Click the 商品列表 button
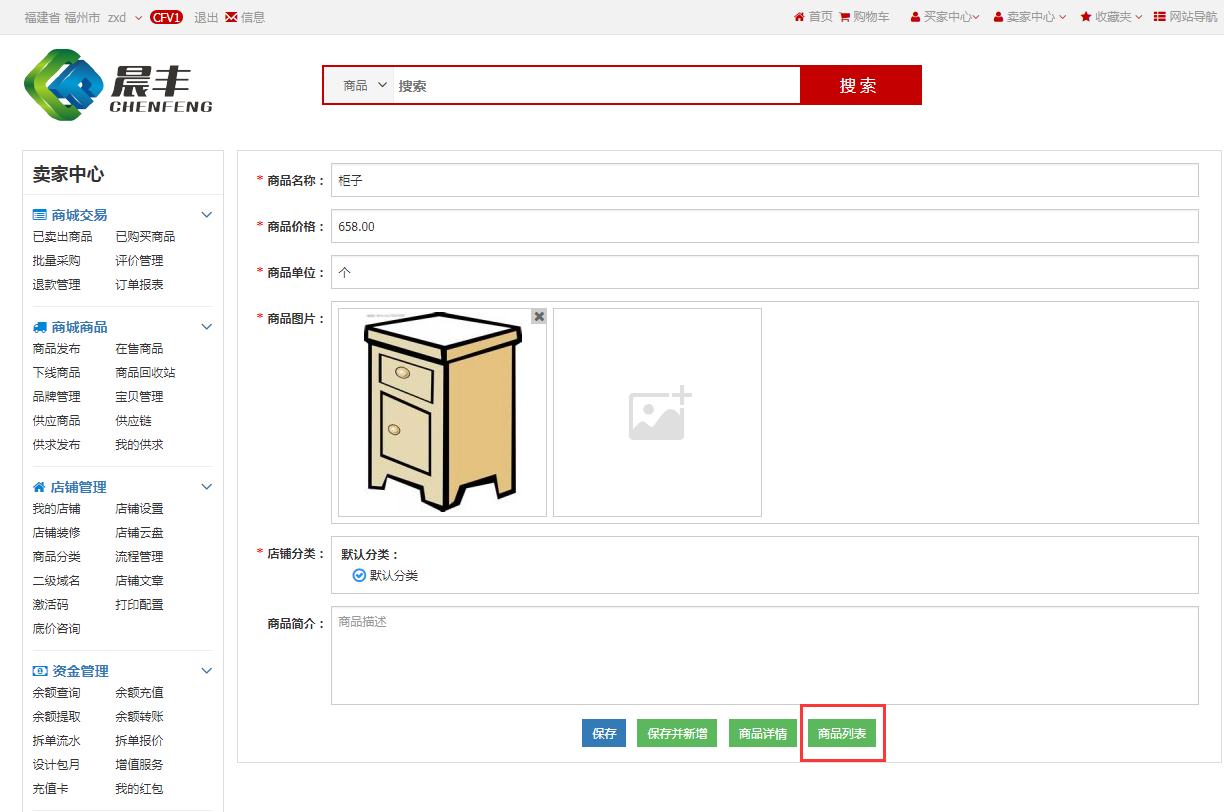The height and width of the screenshot is (812, 1224). tap(842, 733)
